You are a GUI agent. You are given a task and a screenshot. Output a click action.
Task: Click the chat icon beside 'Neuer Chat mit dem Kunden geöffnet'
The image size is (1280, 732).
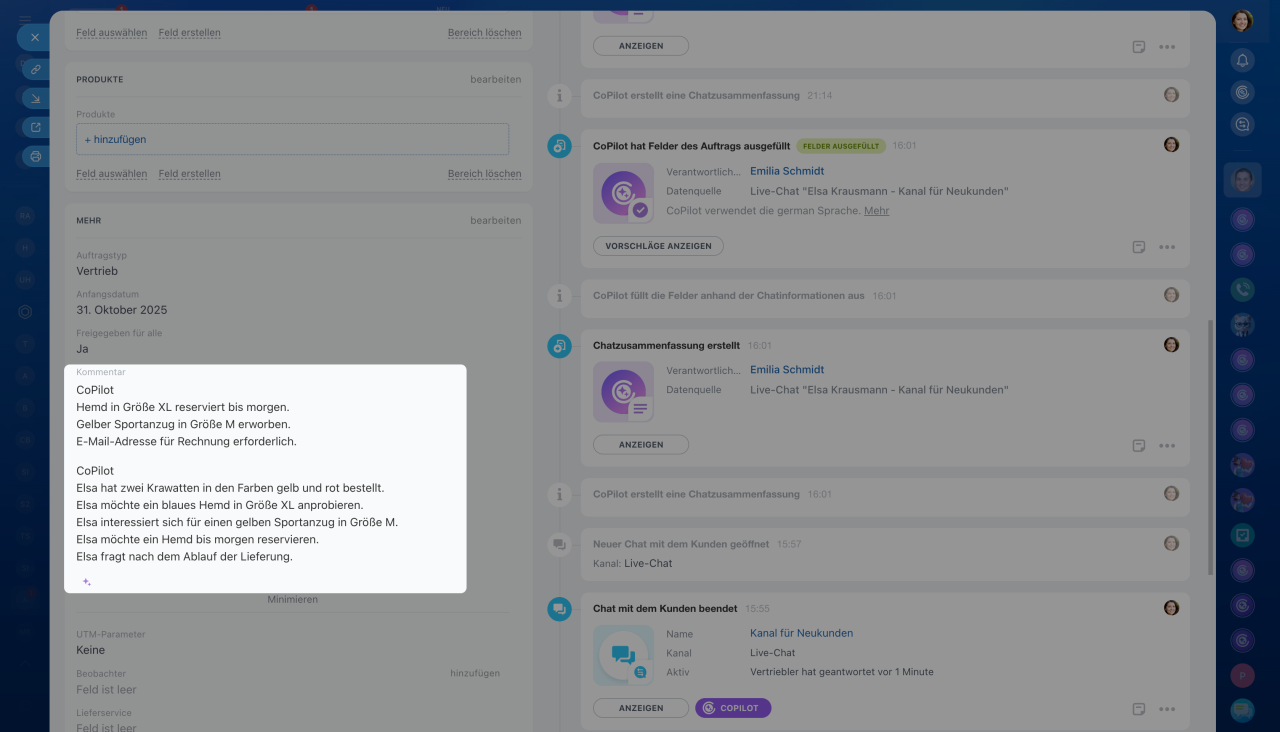(560, 544)
